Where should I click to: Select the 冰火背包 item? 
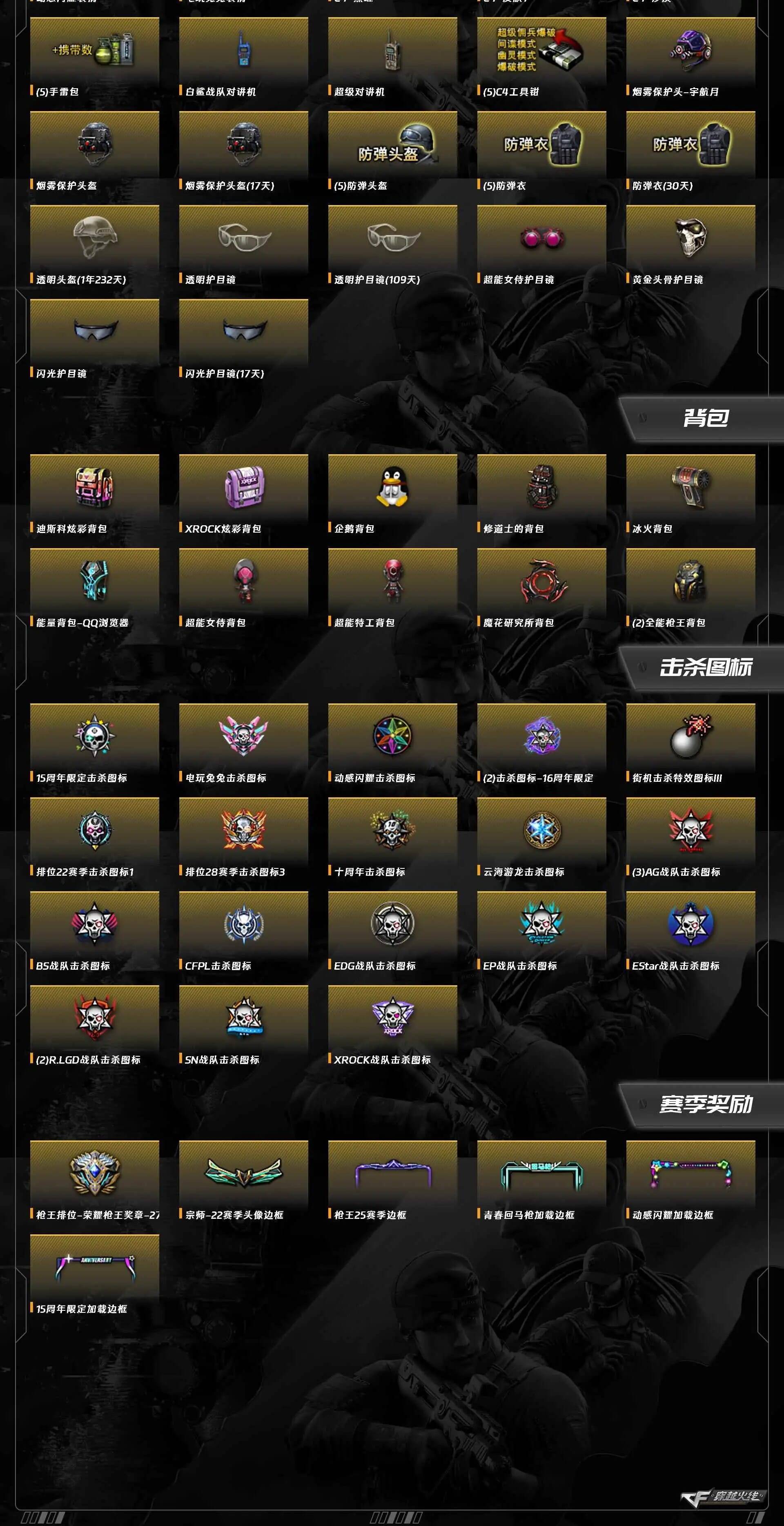click(690, 495)
